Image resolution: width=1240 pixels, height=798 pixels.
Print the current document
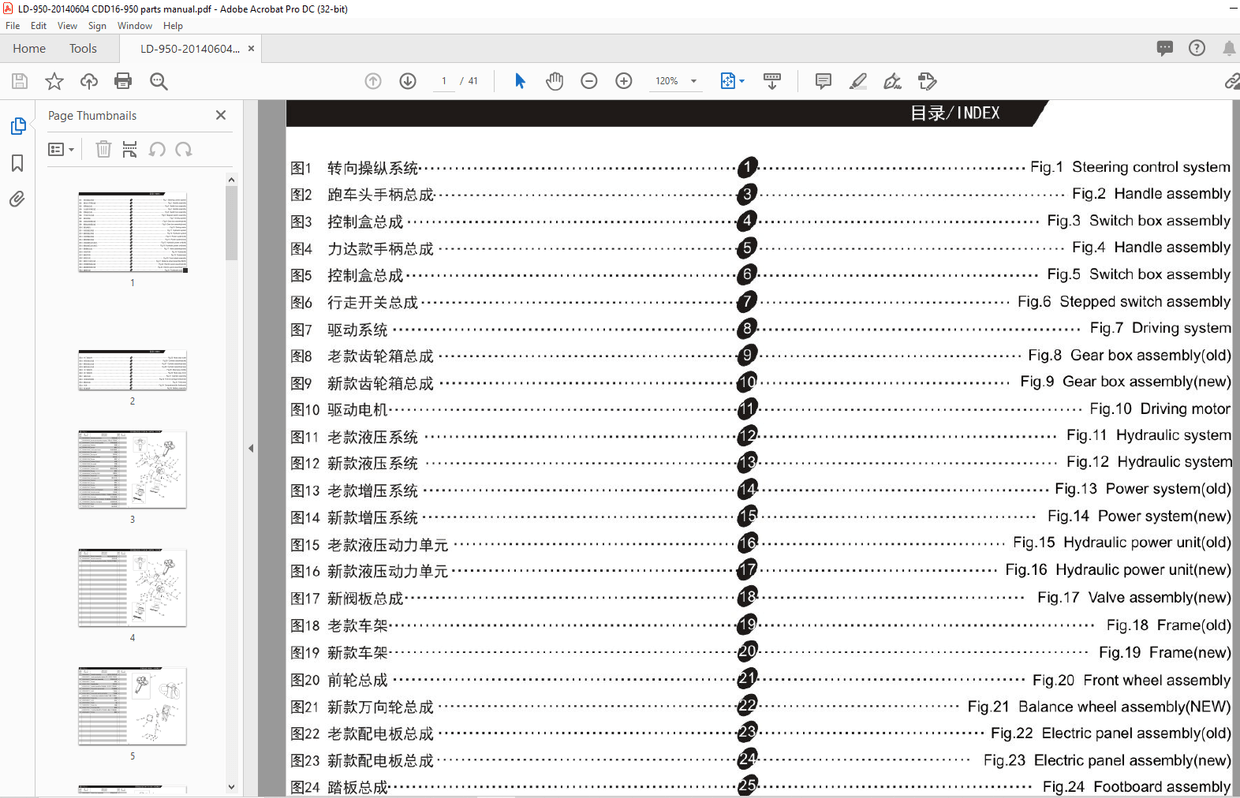pyautogui.click(x=124, y=81)
